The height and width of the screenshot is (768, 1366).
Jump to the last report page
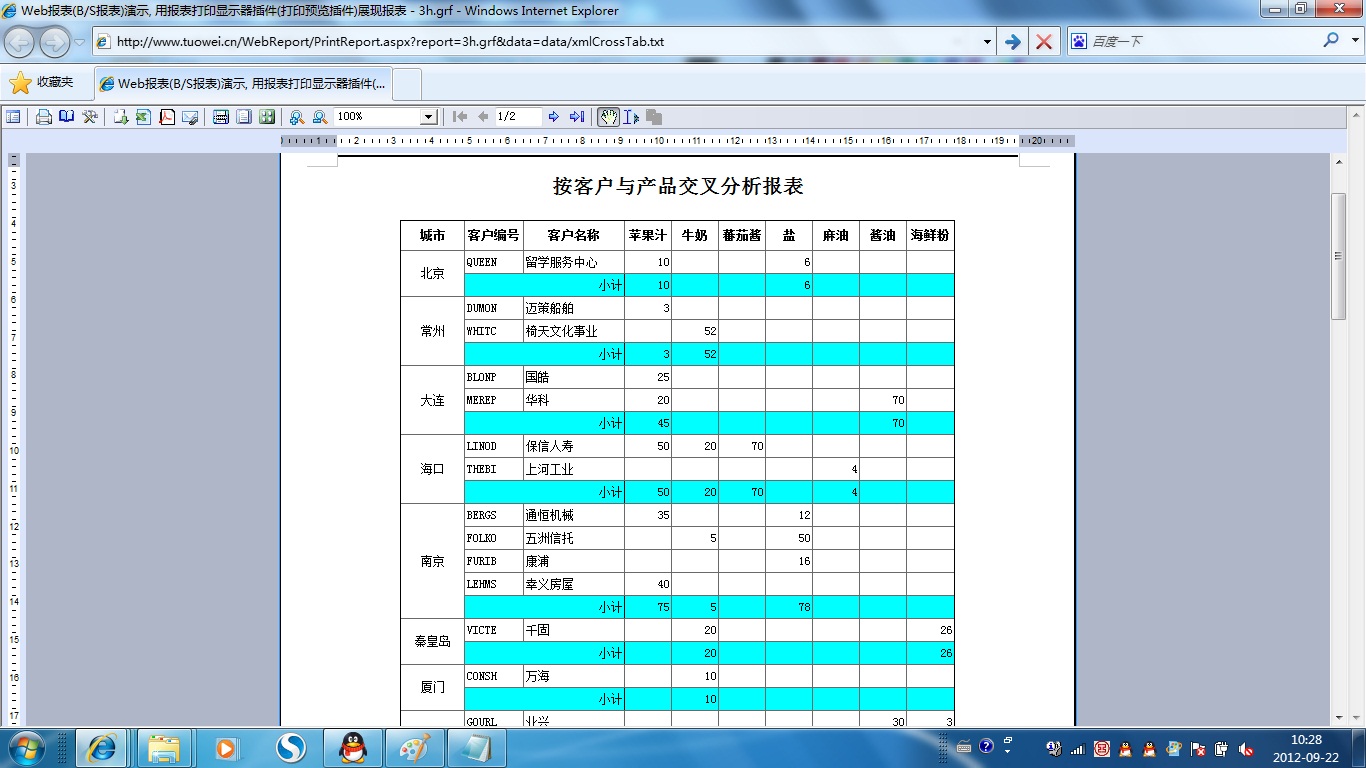pos(577,117)
